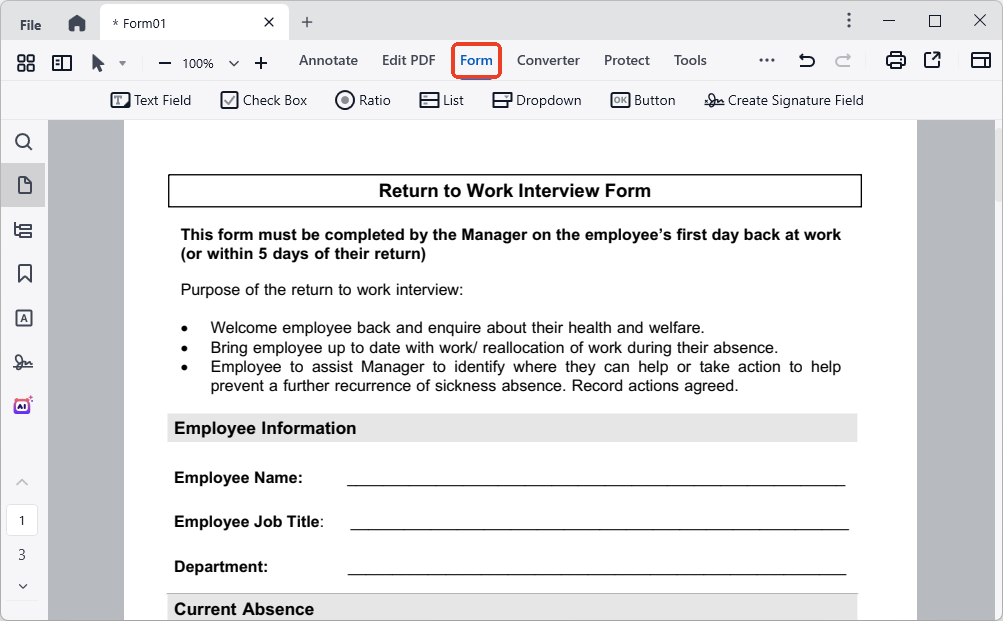Open the more options ellipsis menu
Image resolution: width=1003 pixels, height=621 pixels.
[x=766, y=60]
